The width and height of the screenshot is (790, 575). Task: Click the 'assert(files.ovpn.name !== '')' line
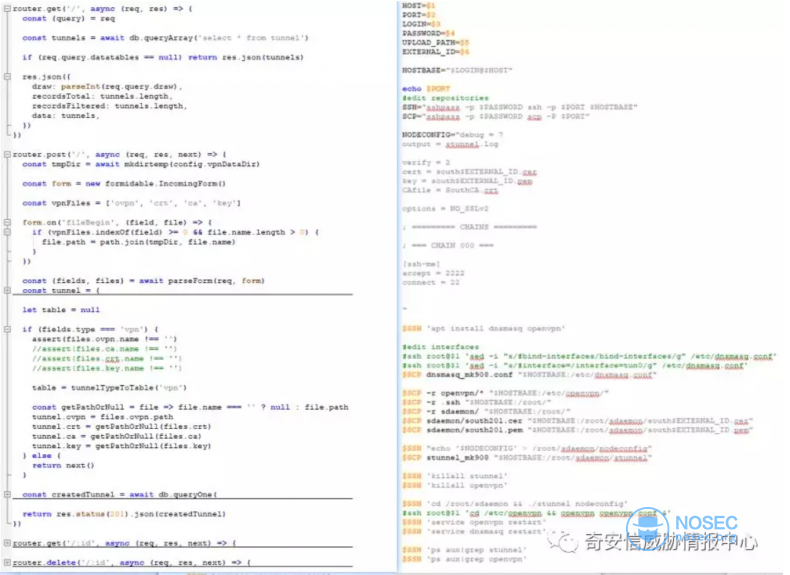[104, 339]
